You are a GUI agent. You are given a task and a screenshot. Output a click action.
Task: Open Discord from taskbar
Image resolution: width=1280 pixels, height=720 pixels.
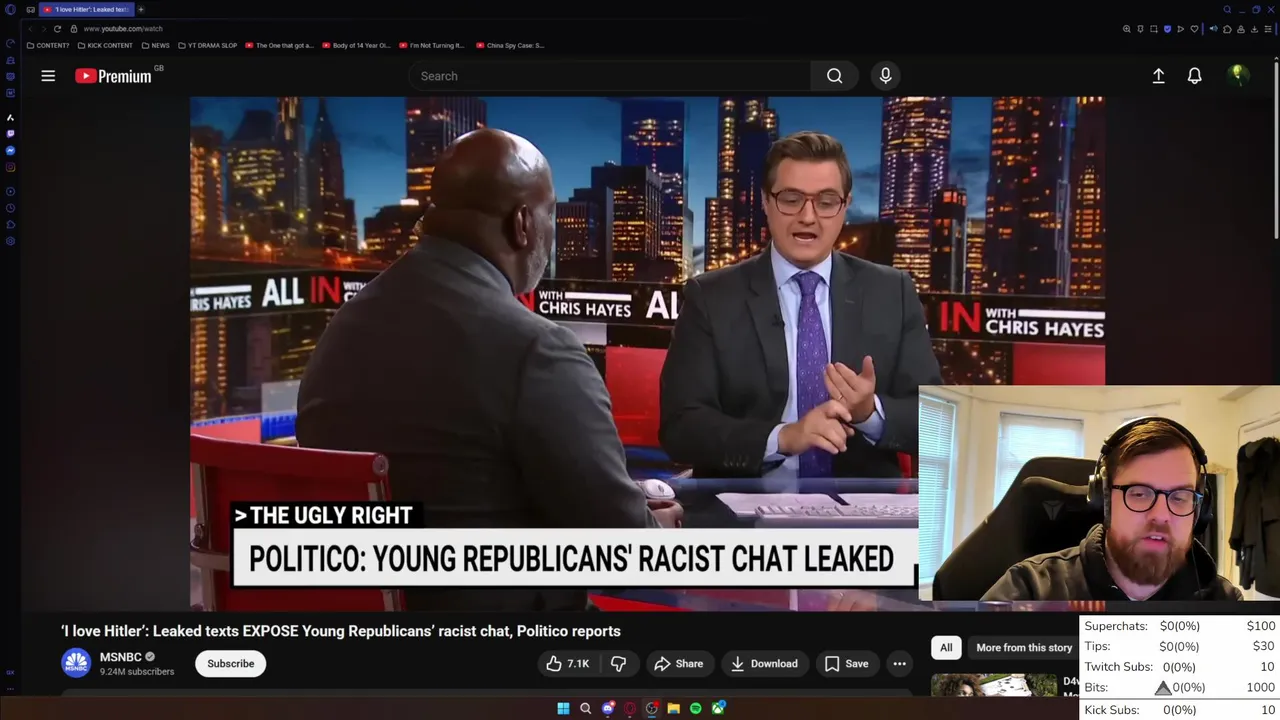pyautogui.click(x=608, y=708)
